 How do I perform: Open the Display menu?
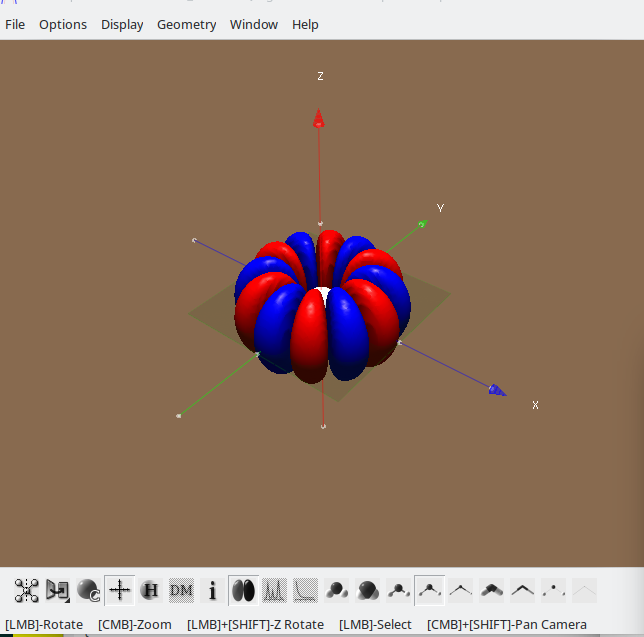tap(122, 24)
